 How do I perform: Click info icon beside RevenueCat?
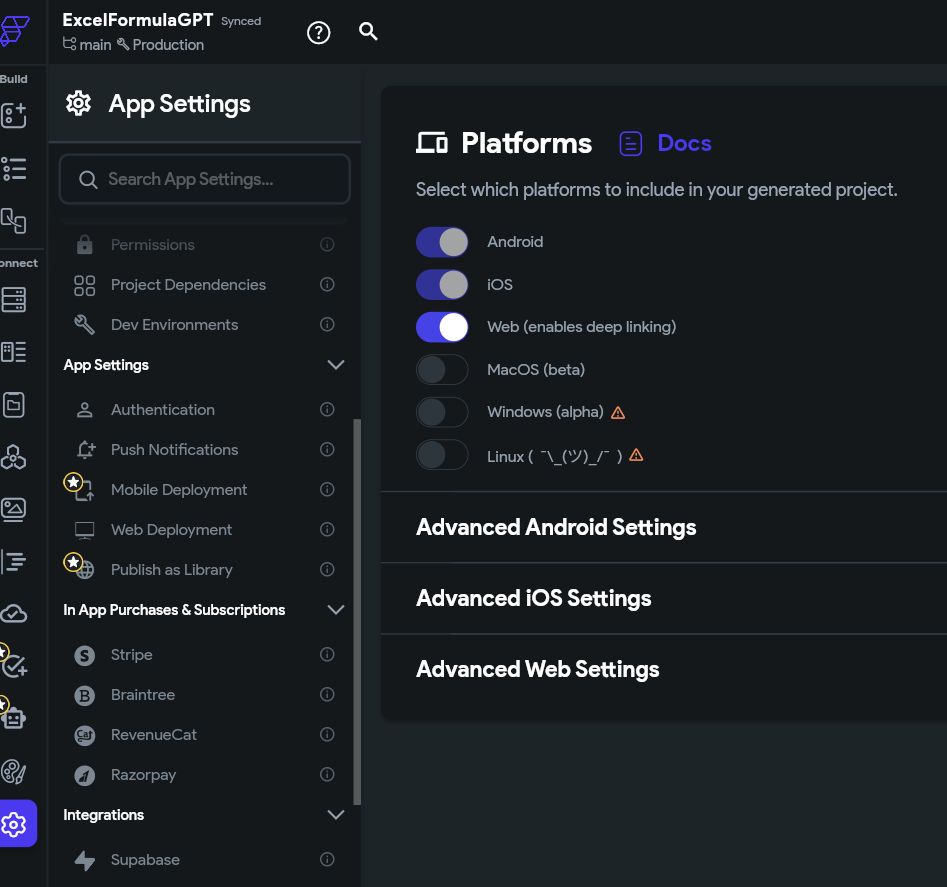(327, 734)
